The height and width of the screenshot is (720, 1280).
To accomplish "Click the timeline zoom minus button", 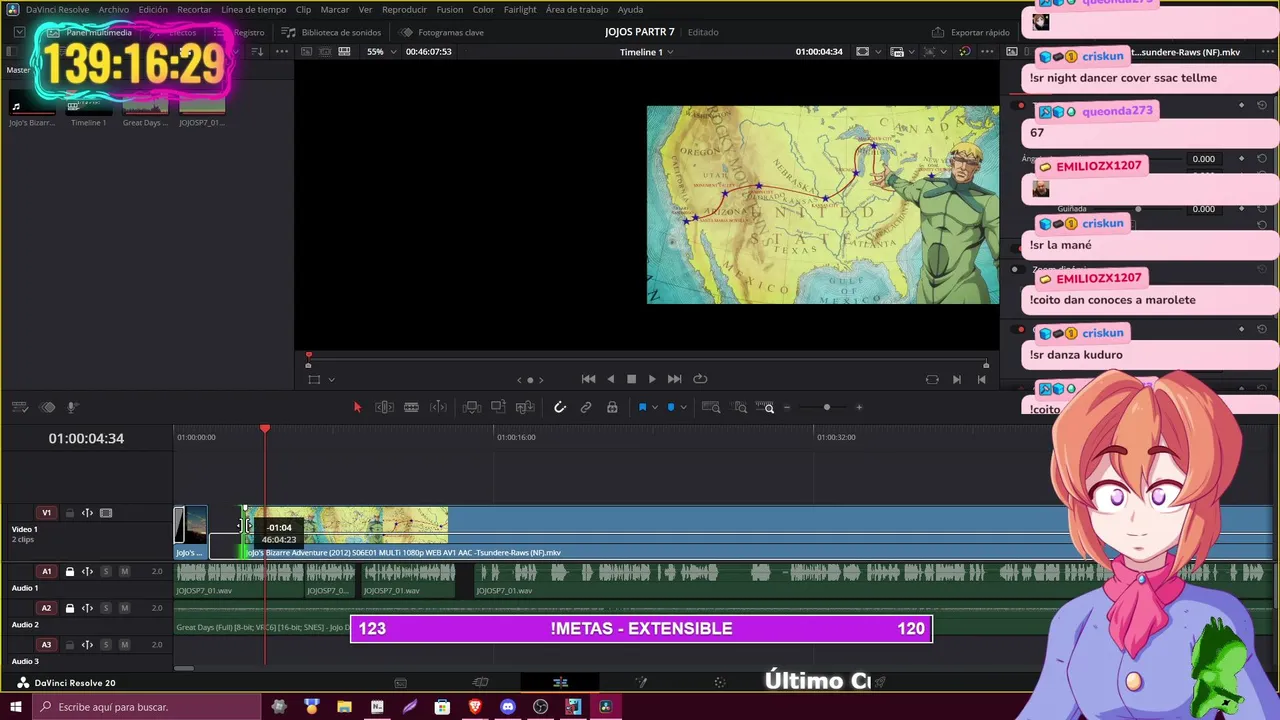I will 787,407.
